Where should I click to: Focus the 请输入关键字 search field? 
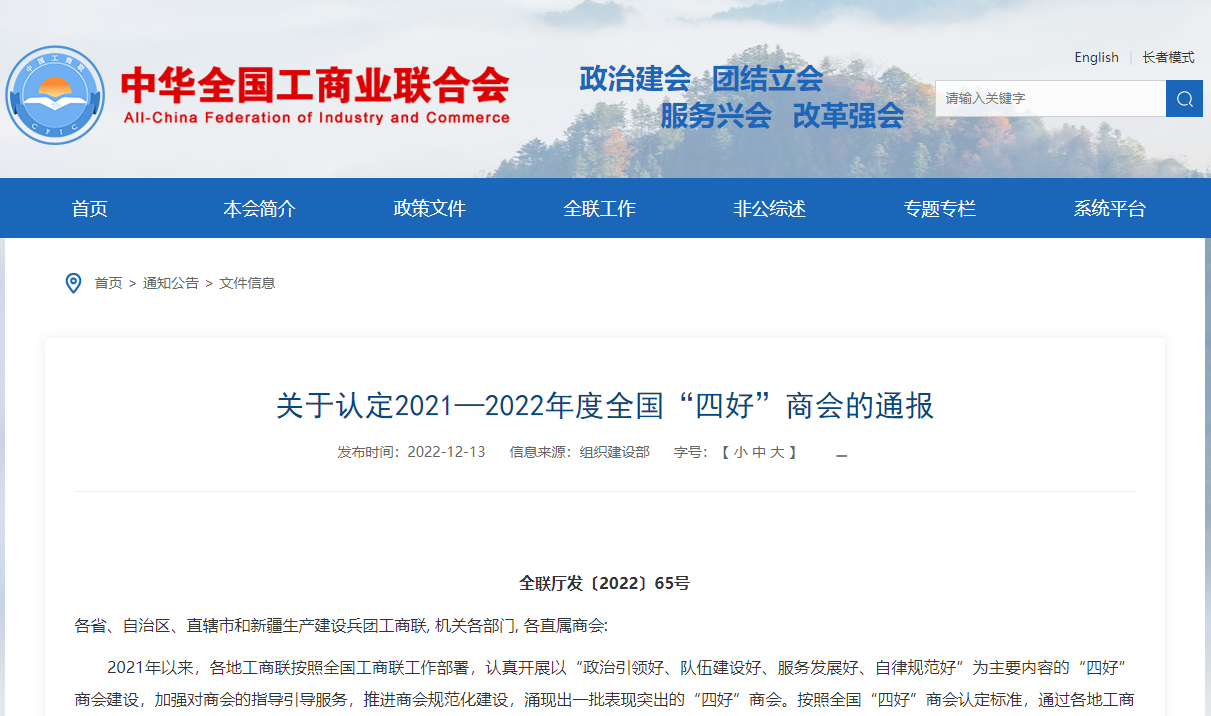(1050, 98)
